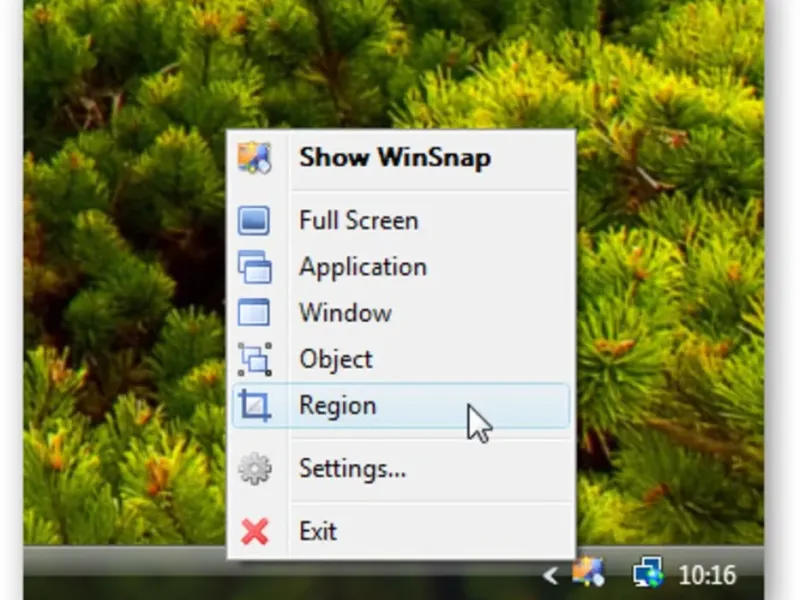Click the Object selection icon
Screen dimensions: 800x600
click(x=255, y=359)
